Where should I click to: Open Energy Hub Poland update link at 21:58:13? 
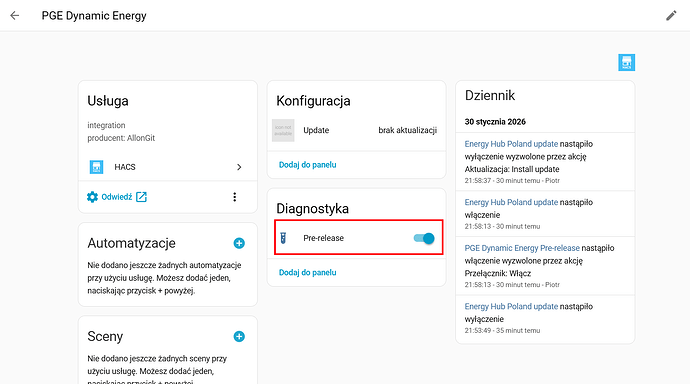click(x=511, y=202)
